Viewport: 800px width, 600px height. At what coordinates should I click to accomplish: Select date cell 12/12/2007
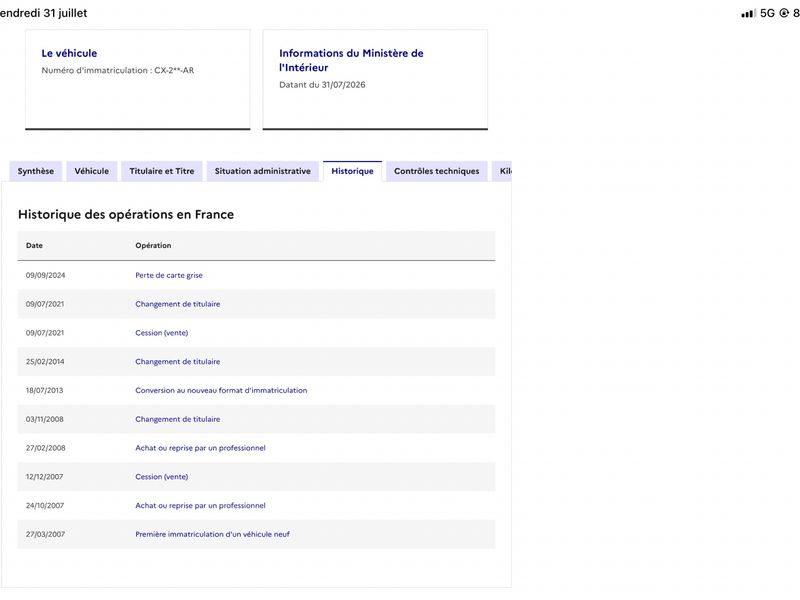(x=44, y=477)
